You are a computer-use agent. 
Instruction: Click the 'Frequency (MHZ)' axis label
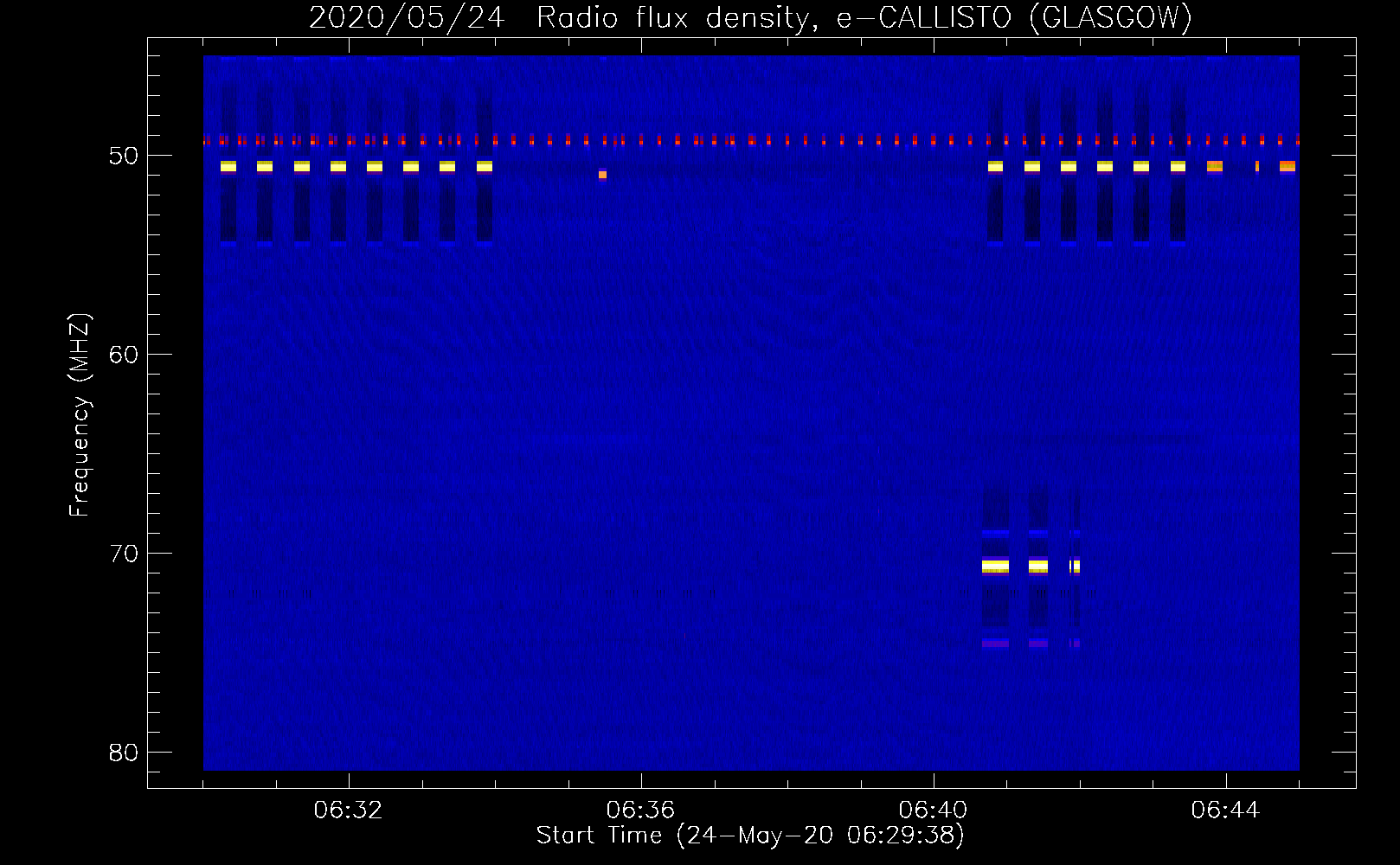pyautogui.click(x=79, y=415)
